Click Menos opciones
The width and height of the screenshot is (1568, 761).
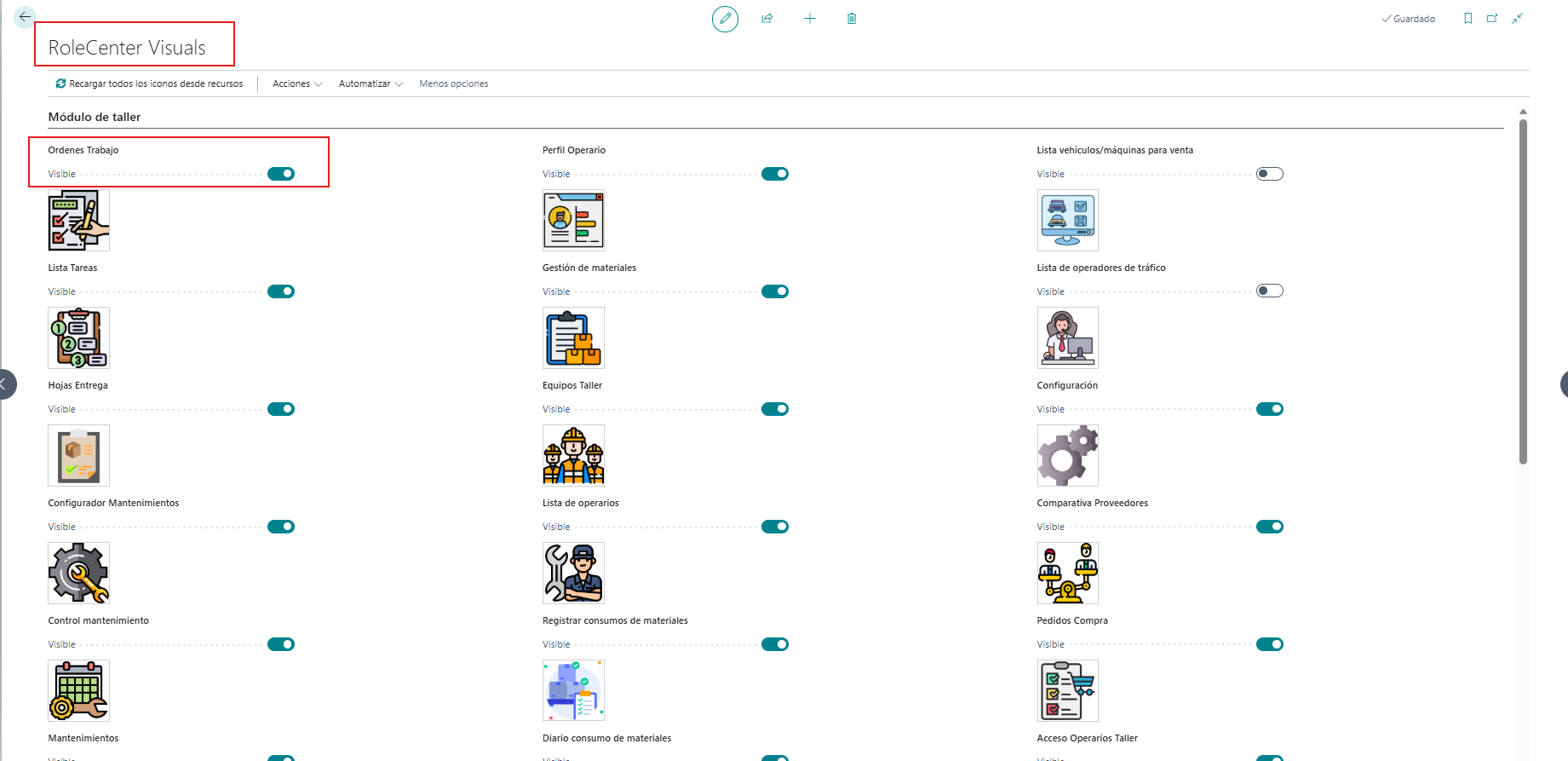pyautogui.click(x=454, y=84)
